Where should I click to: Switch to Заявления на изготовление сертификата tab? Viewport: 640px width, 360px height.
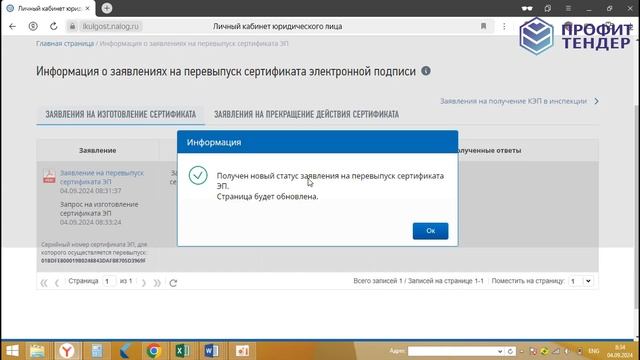120,114
